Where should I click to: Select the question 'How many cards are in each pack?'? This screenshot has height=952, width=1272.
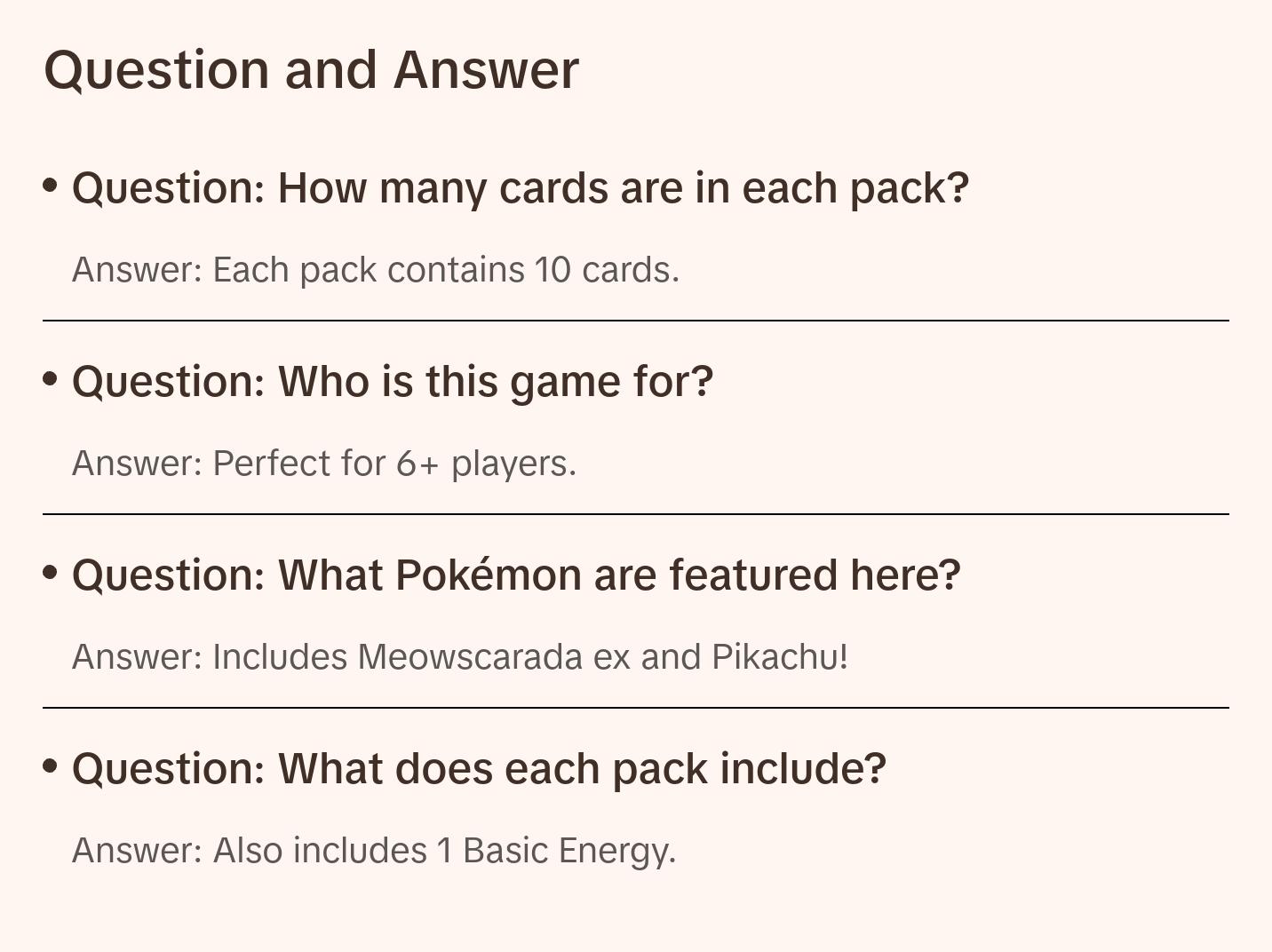click(520, 188)
